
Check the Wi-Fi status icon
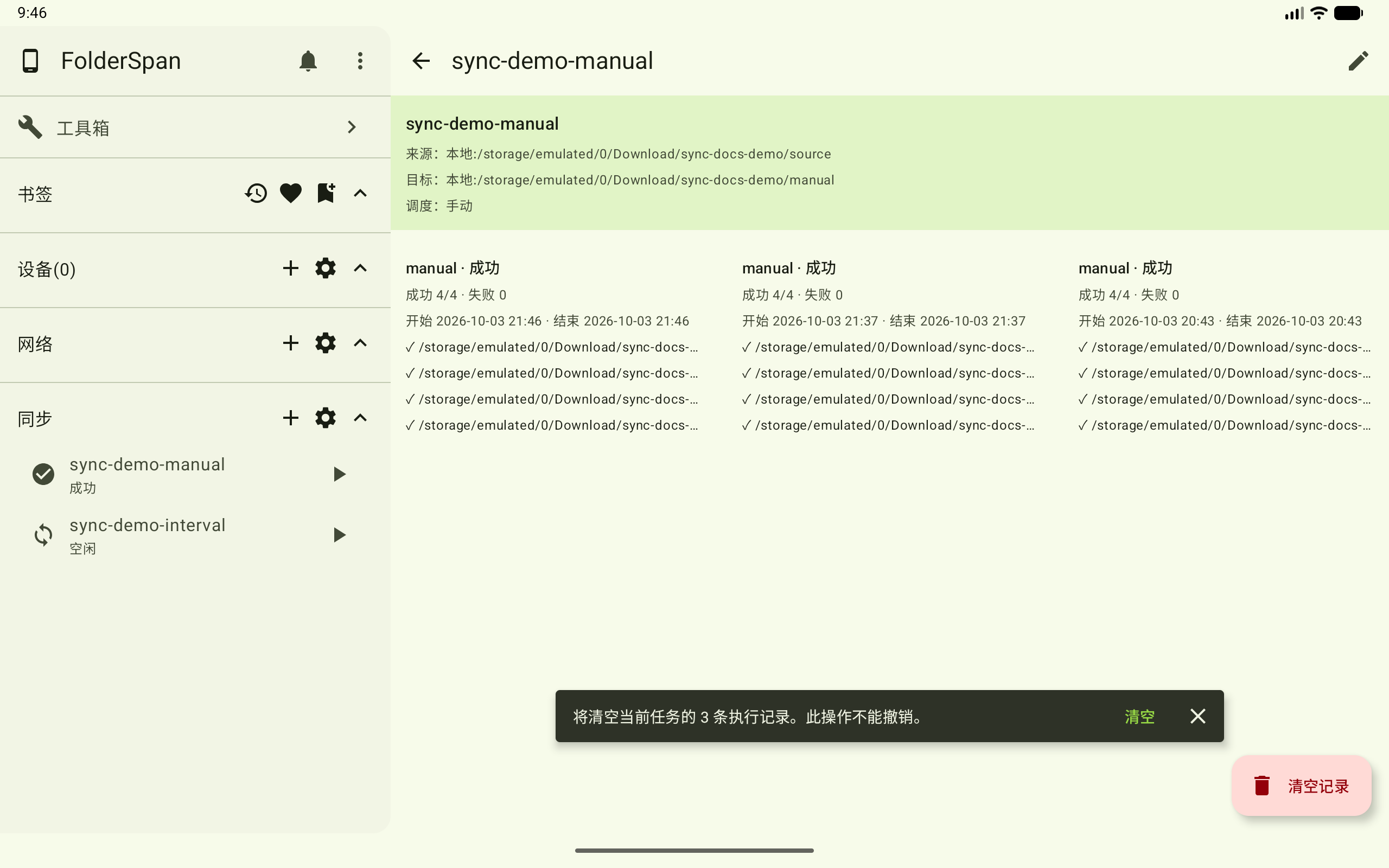pyautogui.click(x=1319, y=12)
